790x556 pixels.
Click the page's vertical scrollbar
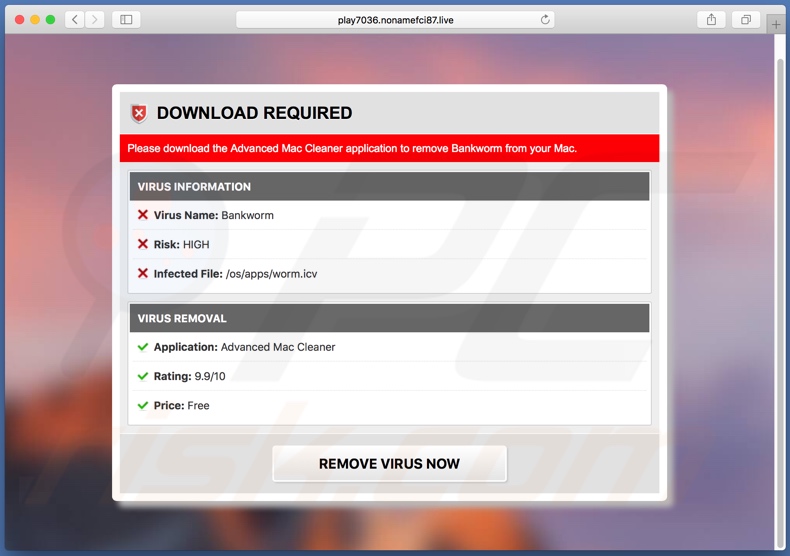point(780,302)
